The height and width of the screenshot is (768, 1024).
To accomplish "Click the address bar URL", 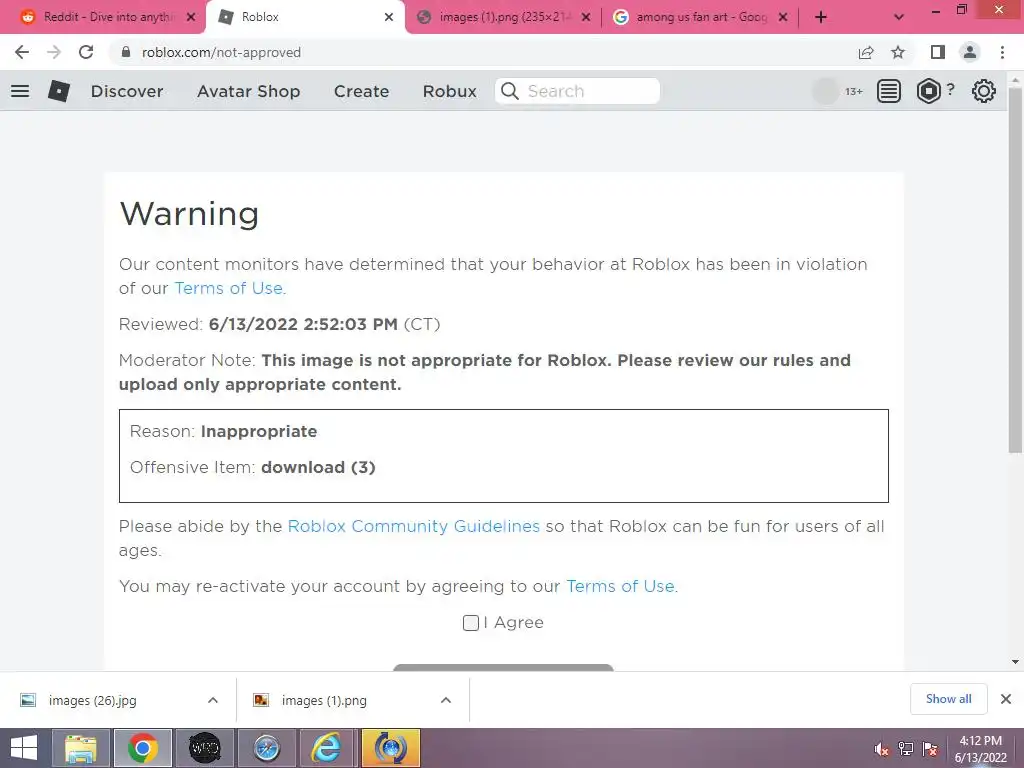I will tap(221, 52).
